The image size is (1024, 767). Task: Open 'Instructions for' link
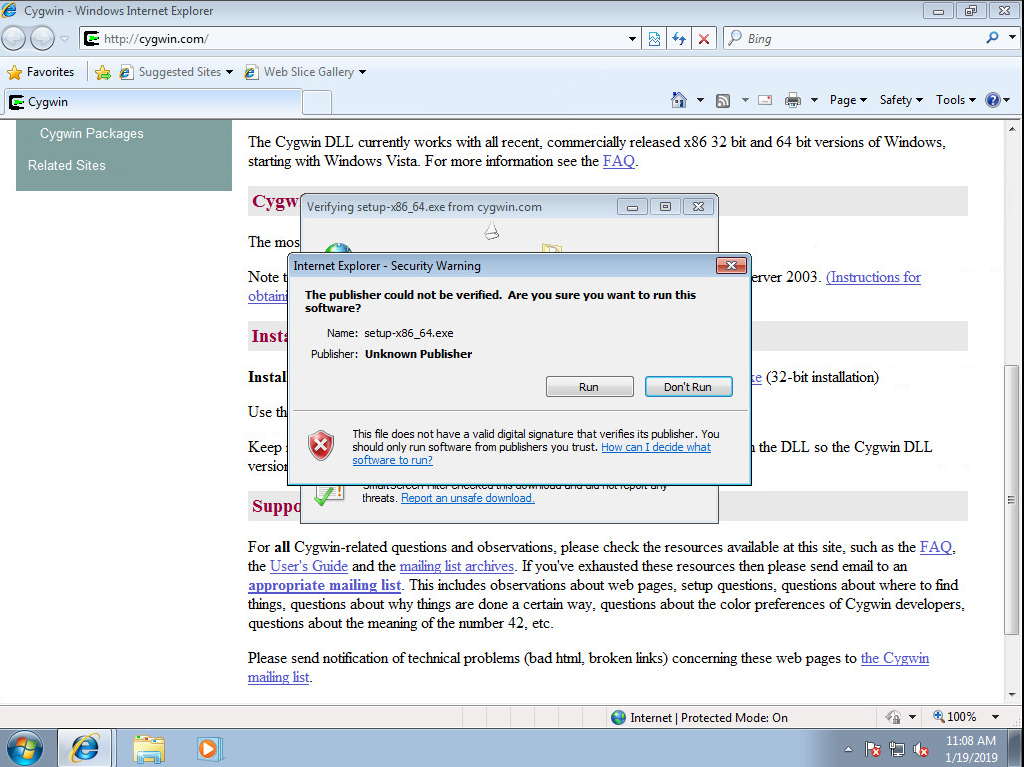click(874, 277)
